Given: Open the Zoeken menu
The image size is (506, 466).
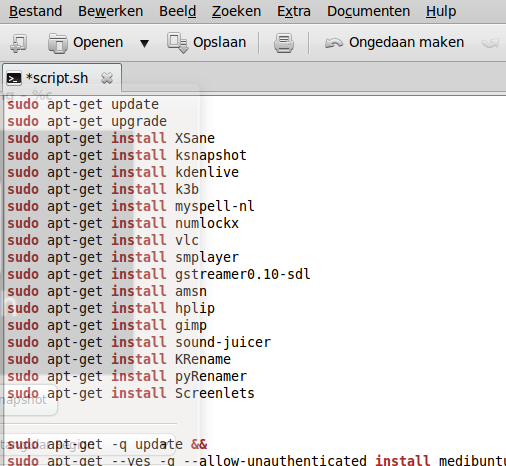Looking at the screenshot, I should click(236, 11).
